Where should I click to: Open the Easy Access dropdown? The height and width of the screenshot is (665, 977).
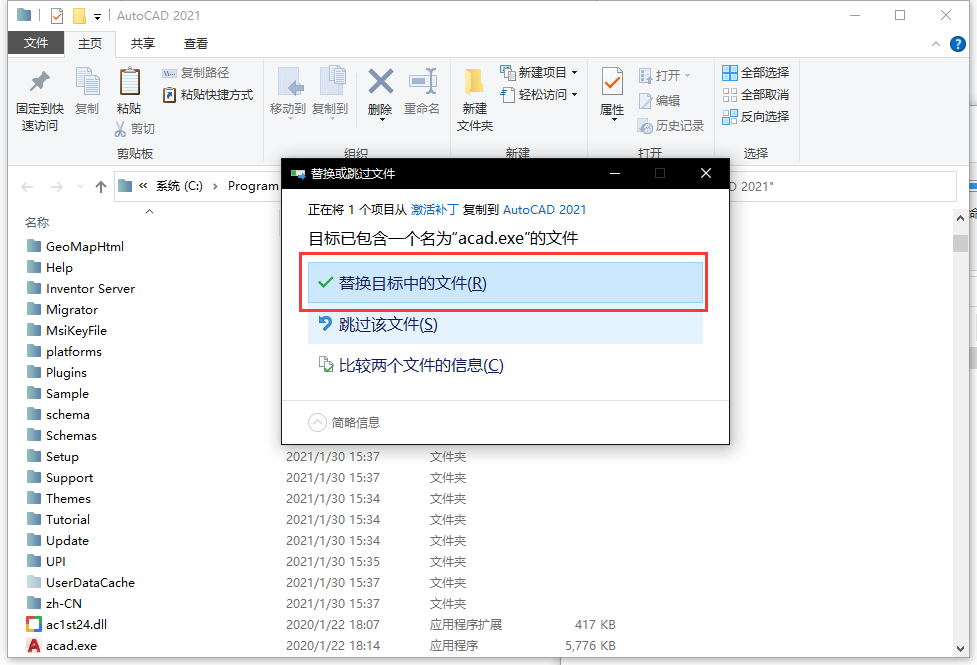click(574, 95)
